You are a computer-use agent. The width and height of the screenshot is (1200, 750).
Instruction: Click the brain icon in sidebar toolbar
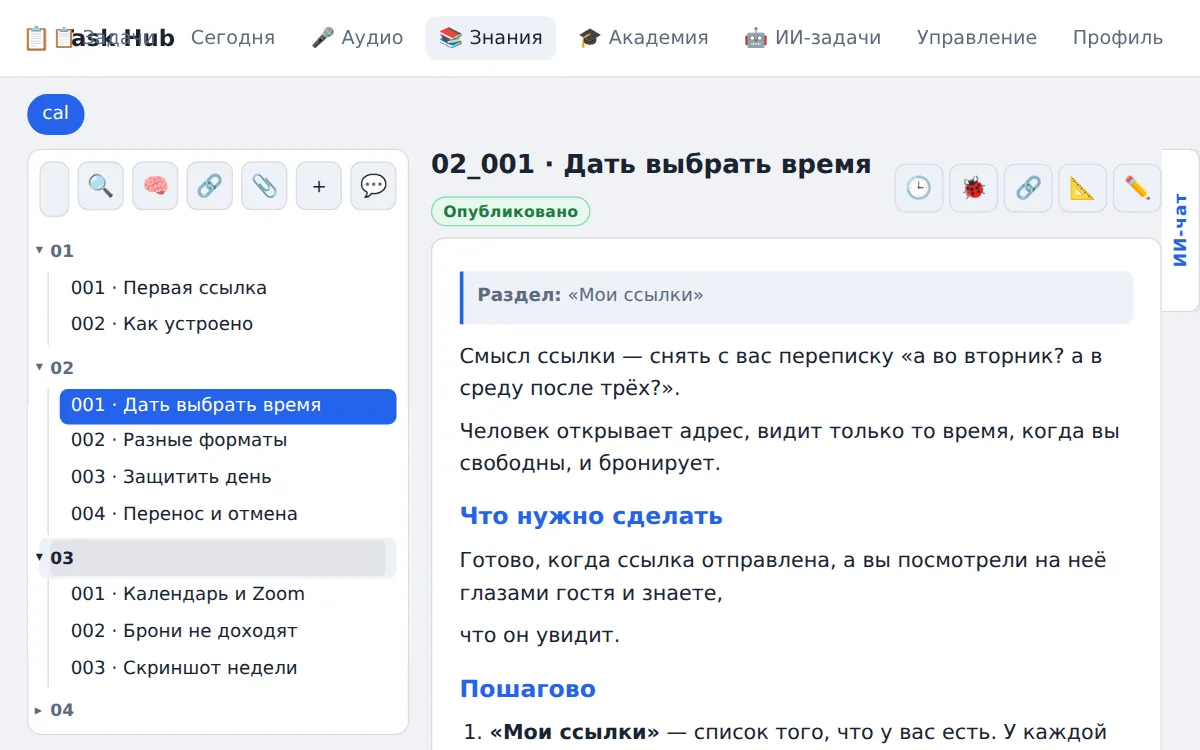pyautogui.click(x=155, y=186)
